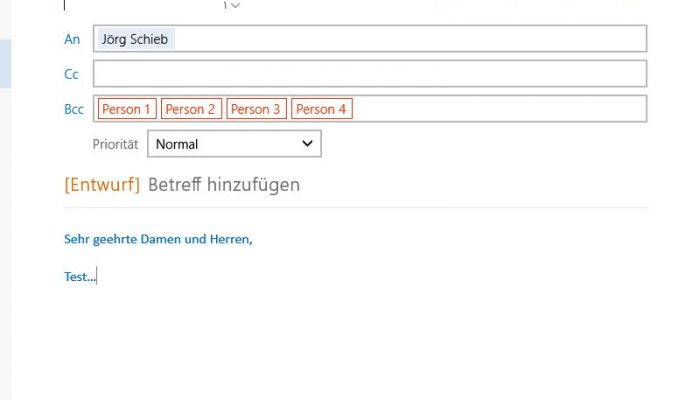The height and width of the screenshot is (400, 700).
Task: Click the empty message body area below Test
Action: pyautogui.click(x=355, y=339)
